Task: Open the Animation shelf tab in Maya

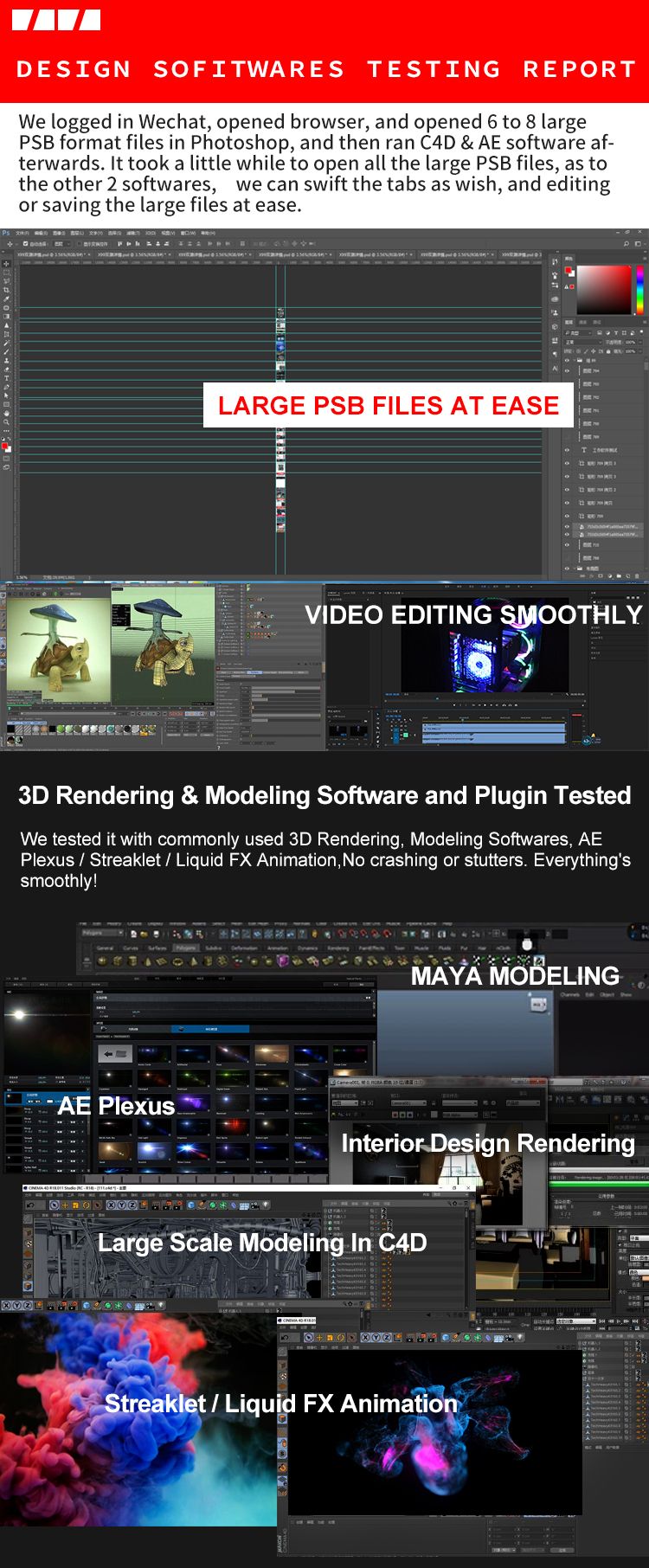Action: coord(277,948)
